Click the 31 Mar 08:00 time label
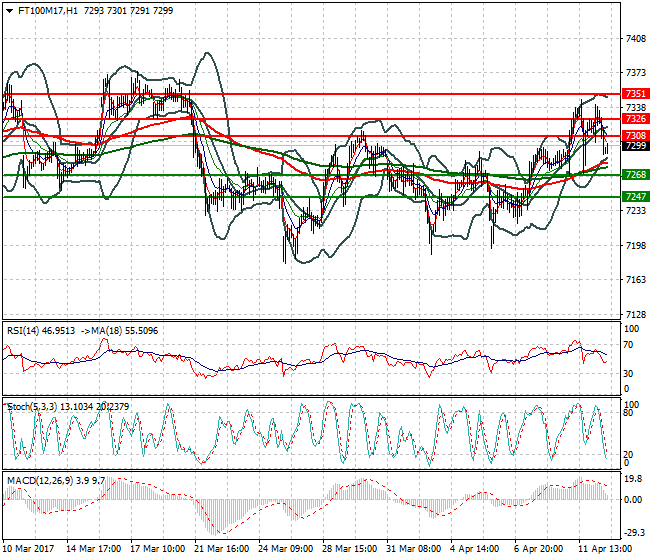The width and height of the screenshot is (660, 560). tap(414, 549)
